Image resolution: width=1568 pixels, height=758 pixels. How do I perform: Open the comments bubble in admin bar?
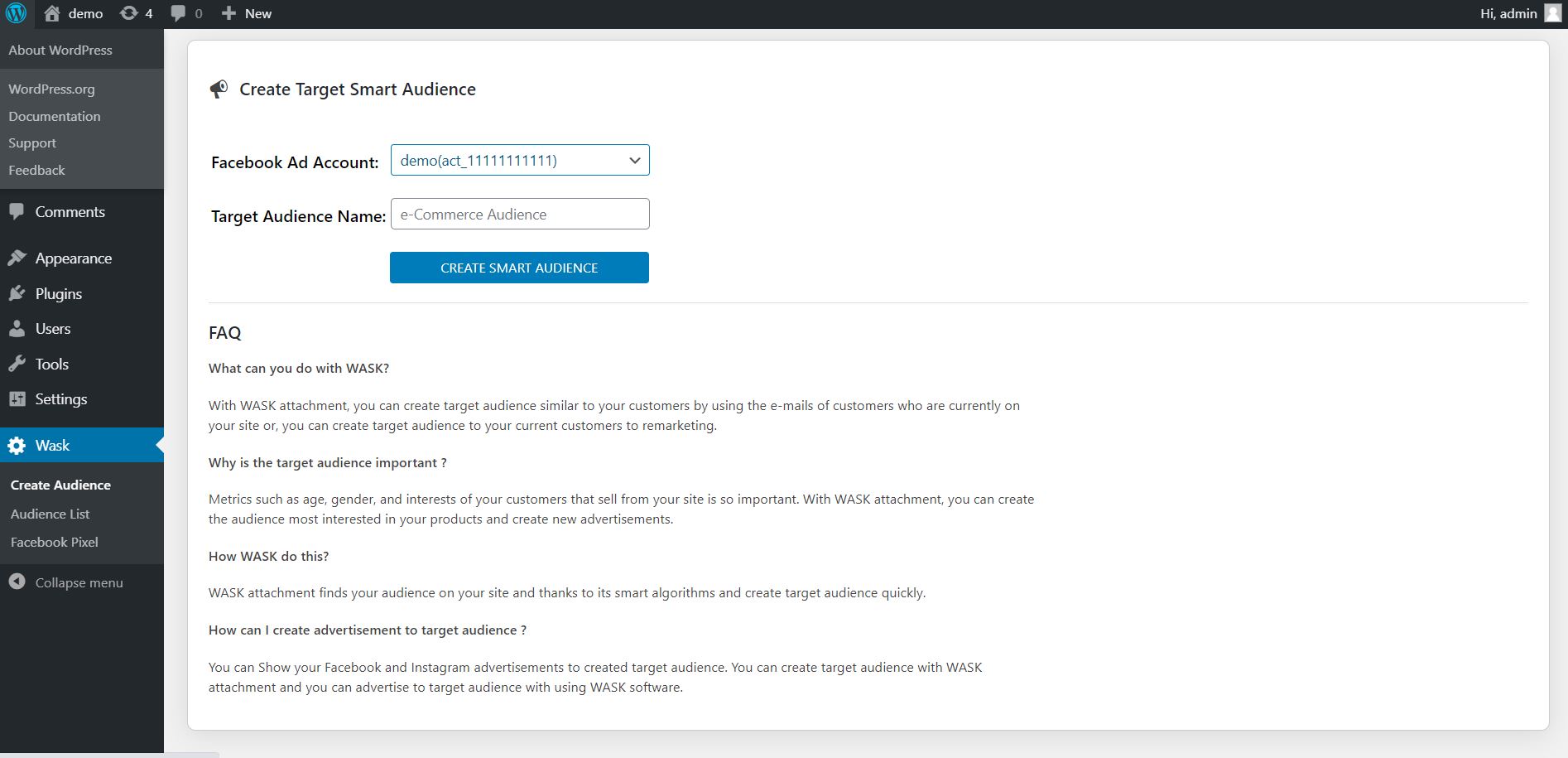pos(178,13)
